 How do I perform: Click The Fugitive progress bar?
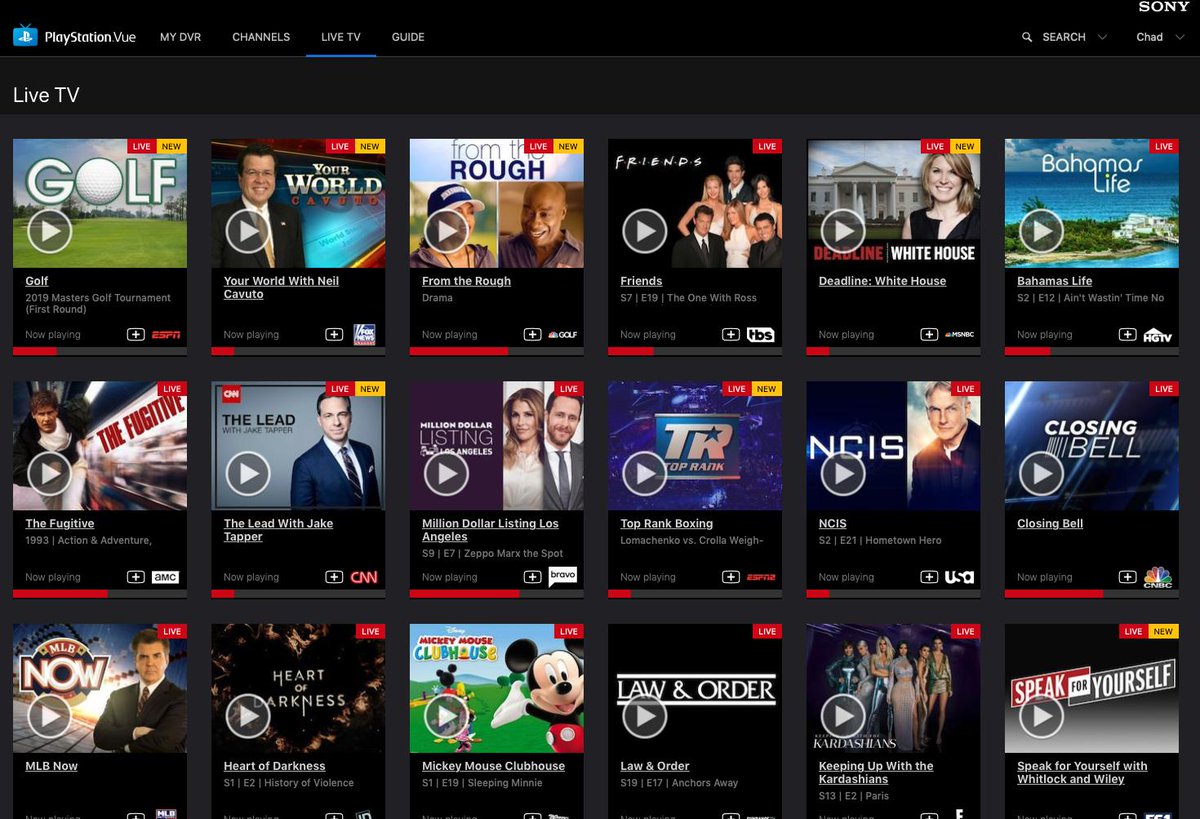[x=100, y=593]
